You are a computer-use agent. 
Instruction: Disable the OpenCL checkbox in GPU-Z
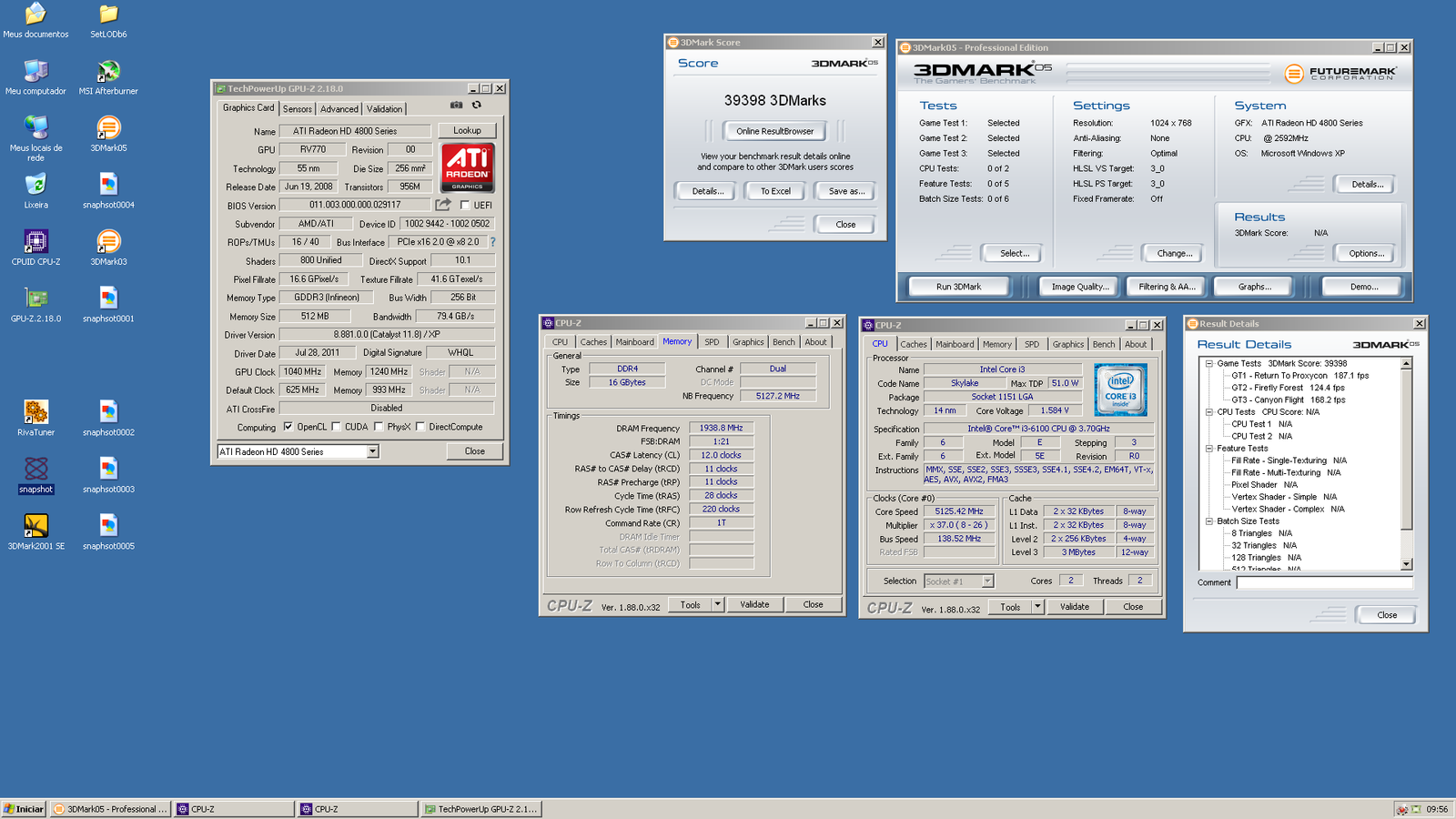point(288,426)
